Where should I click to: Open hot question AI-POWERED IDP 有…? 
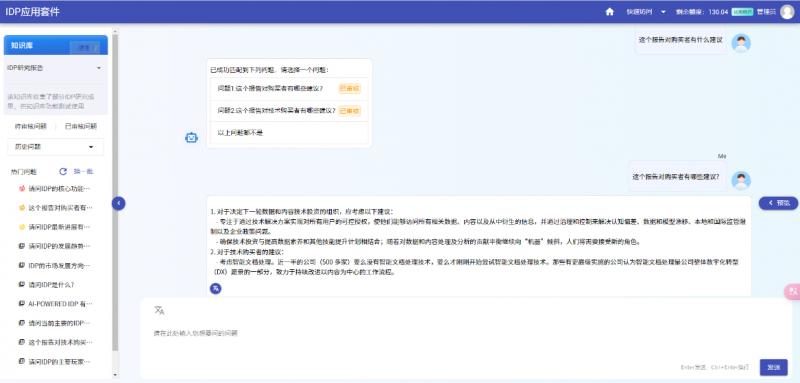61,304
